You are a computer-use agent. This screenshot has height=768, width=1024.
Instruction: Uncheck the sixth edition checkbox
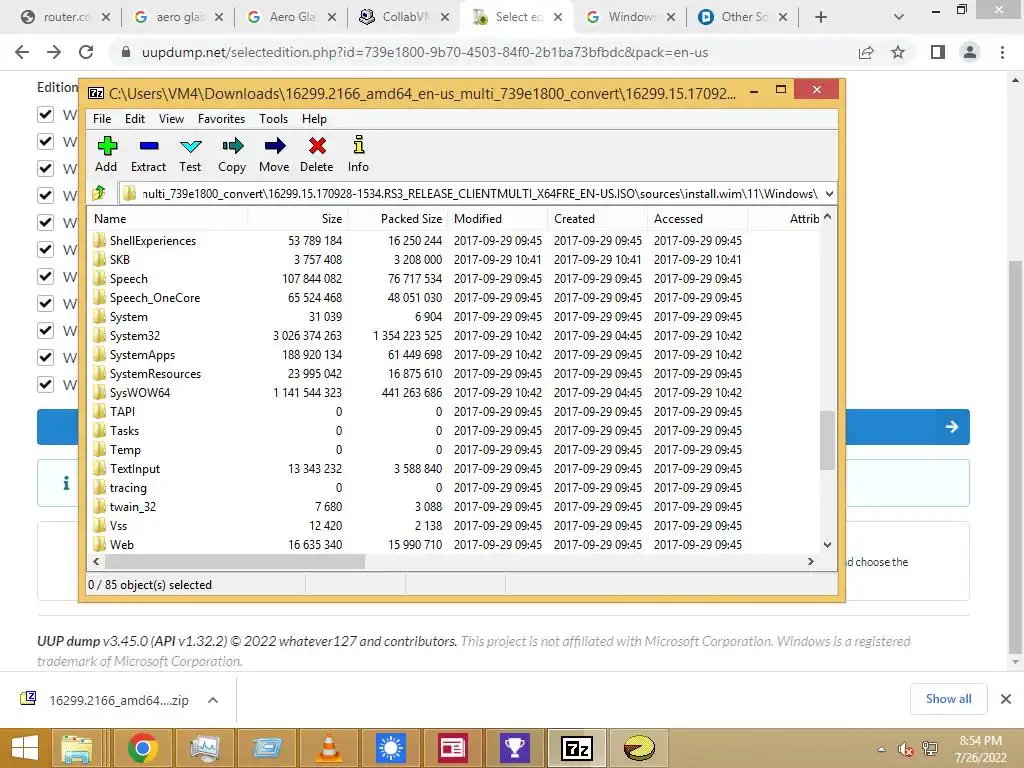tap(45, 249)
